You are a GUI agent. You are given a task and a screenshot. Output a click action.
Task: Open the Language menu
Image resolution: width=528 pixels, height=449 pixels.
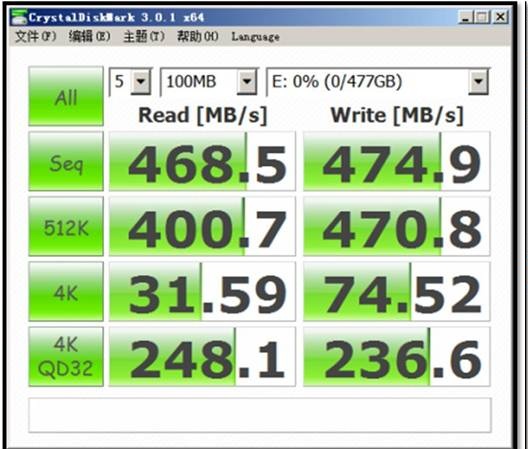coord(255,37)
